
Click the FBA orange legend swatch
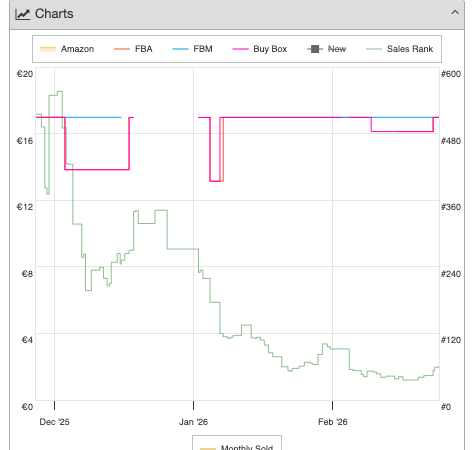click(x=122, y=49)
